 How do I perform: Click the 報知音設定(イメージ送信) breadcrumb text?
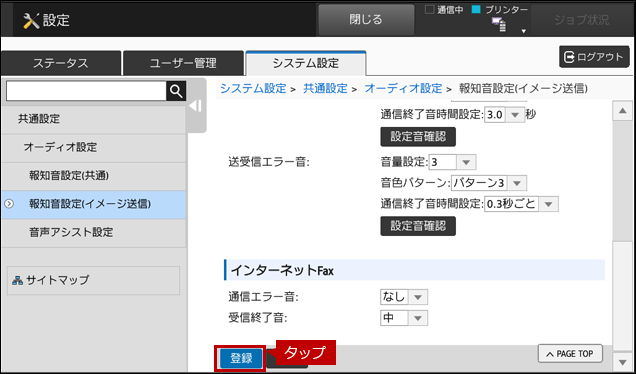click(523, 88)
